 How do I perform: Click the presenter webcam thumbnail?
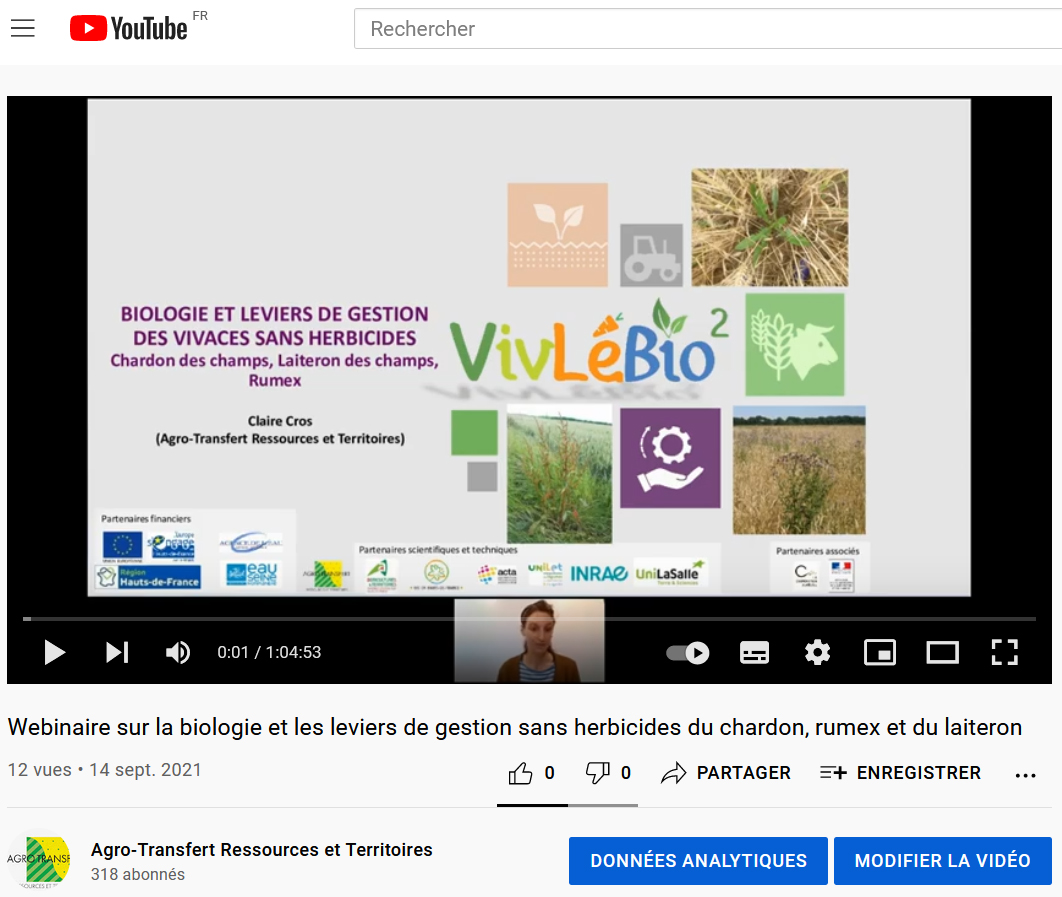click(x=529, y=641)
